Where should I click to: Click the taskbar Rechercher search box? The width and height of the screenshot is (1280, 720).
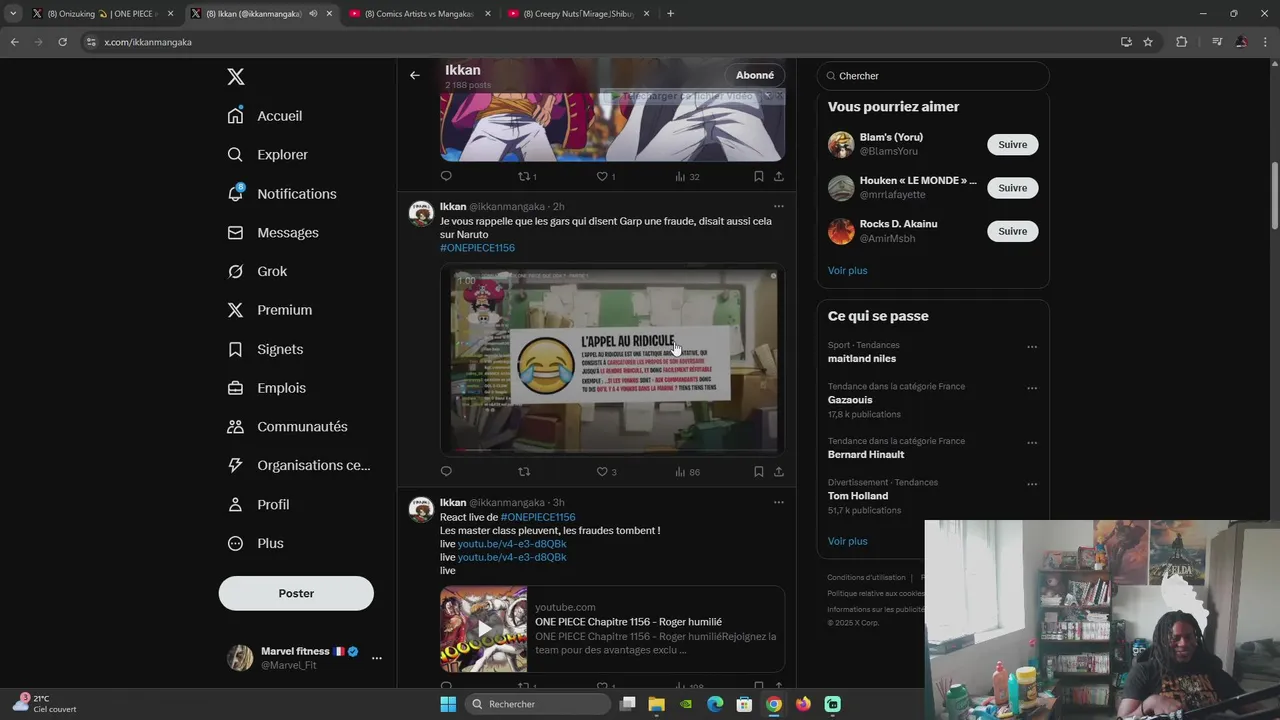point(538,704)
